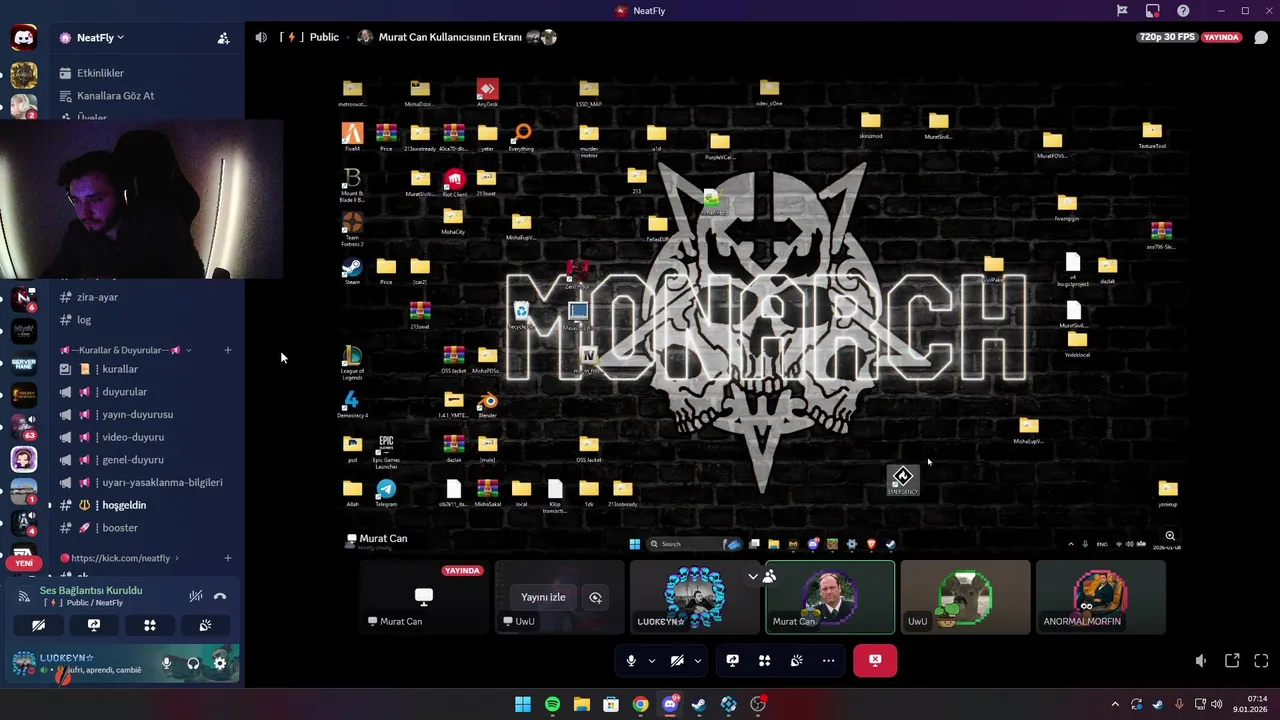Share your screen from the voice panel
The width and height of the screenshot is (1280, 720).
coord(94,625)
